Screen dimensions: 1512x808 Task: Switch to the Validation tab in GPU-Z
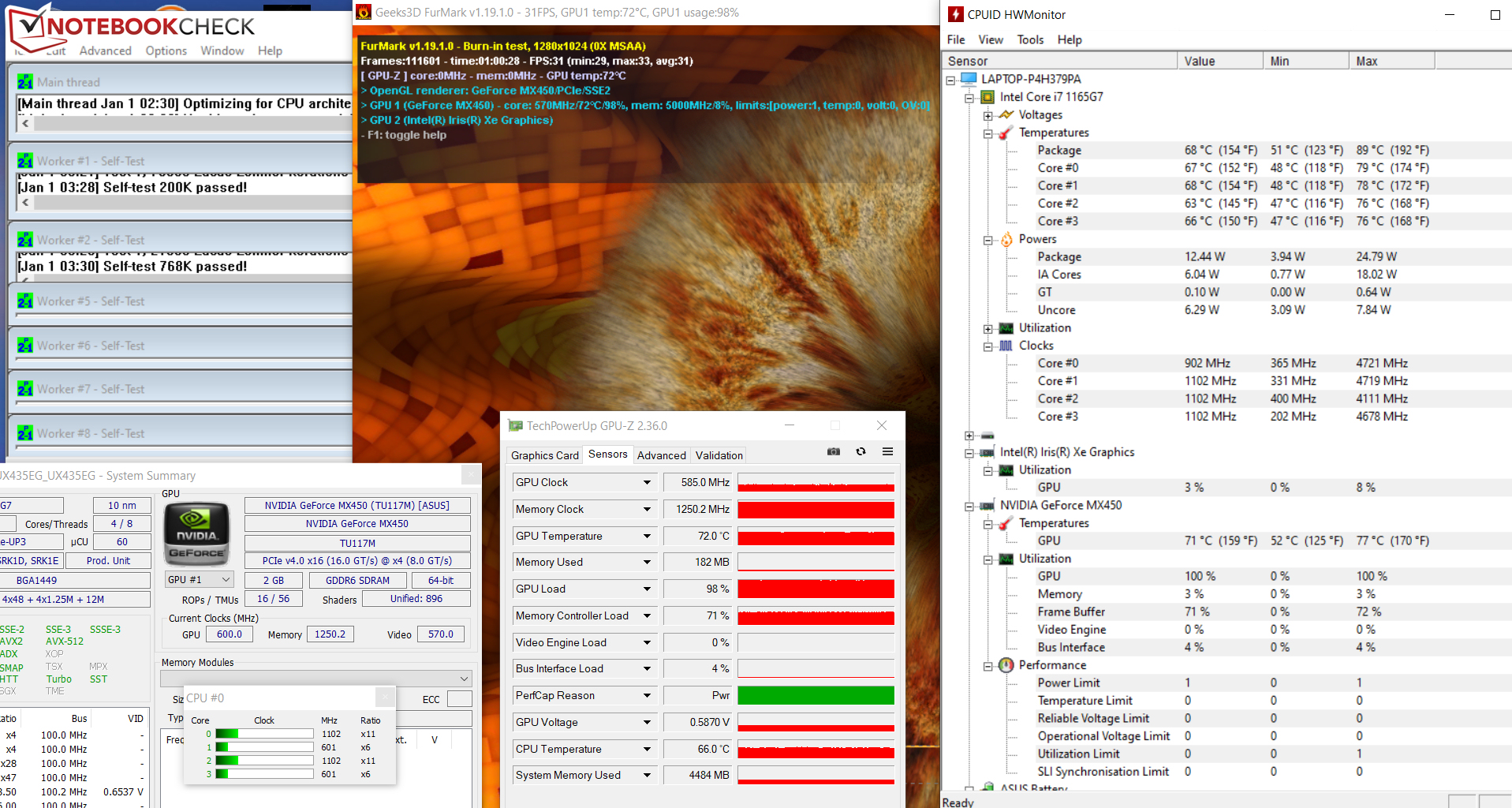click(x=719, y=455)
